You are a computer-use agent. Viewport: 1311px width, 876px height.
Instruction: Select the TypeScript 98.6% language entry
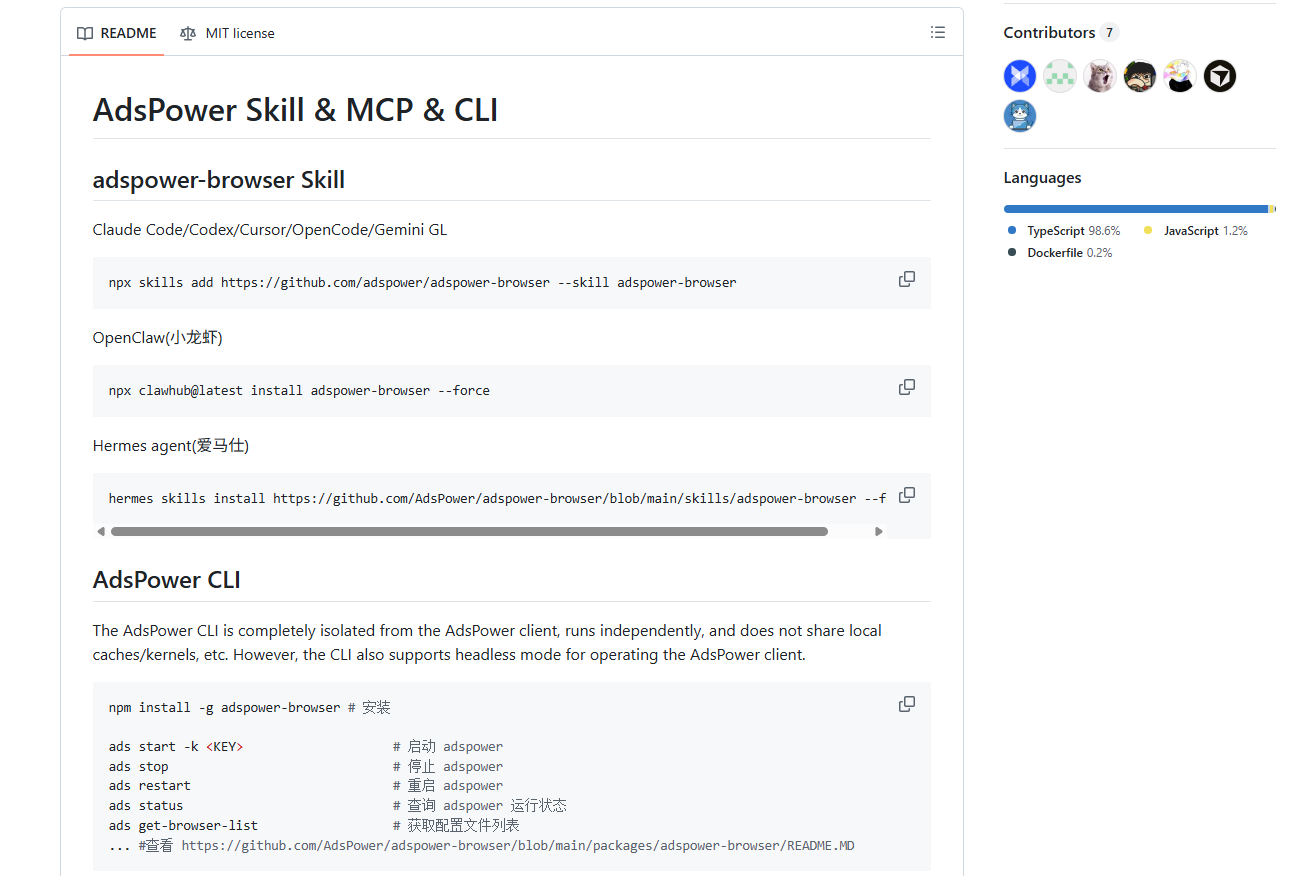pos(1065,231)
